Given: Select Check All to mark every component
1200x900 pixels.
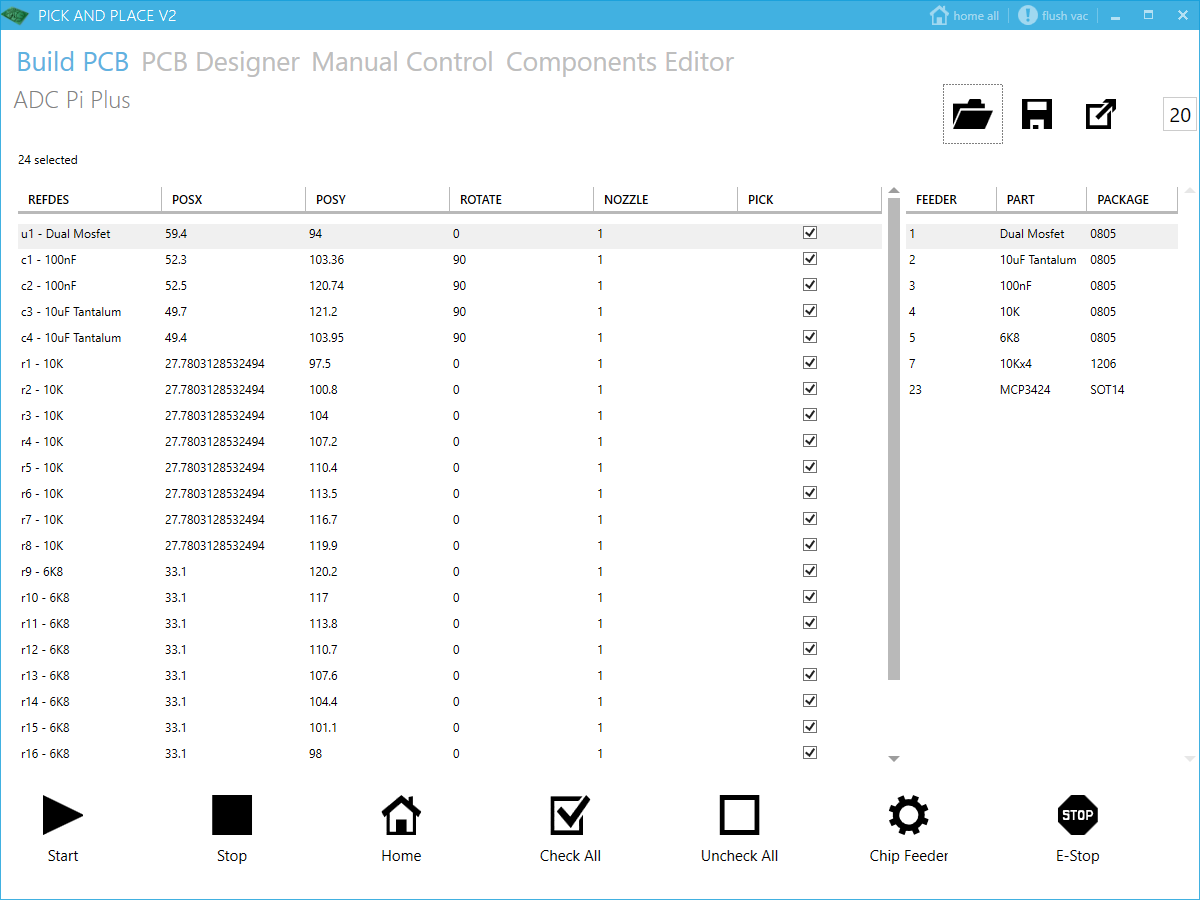Looking at the screenshot, I should [x=569, y=815].
